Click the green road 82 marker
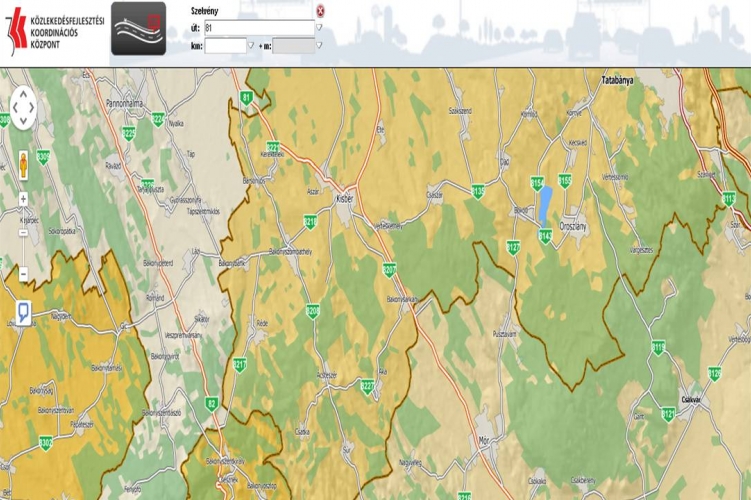Screen dimensions: 751x500 tap(211, 404)
